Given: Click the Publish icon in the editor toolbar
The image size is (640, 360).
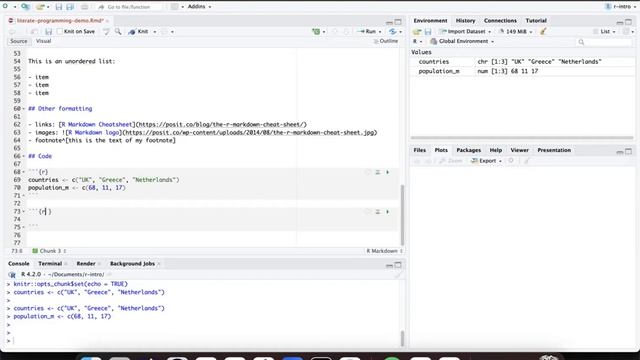Looking at the screenshot, I should click(x=393, y=31).
